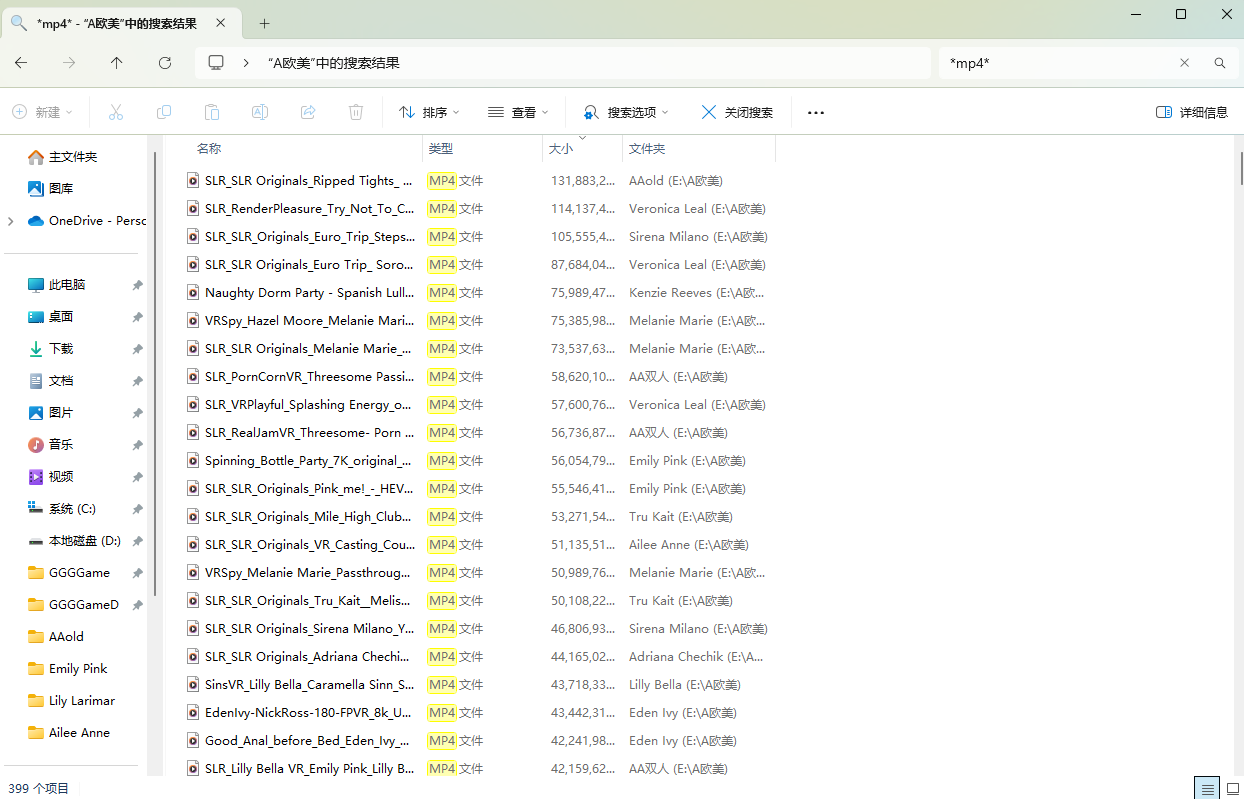Expand the OneDrive tree node

click(x=11, y=221)
